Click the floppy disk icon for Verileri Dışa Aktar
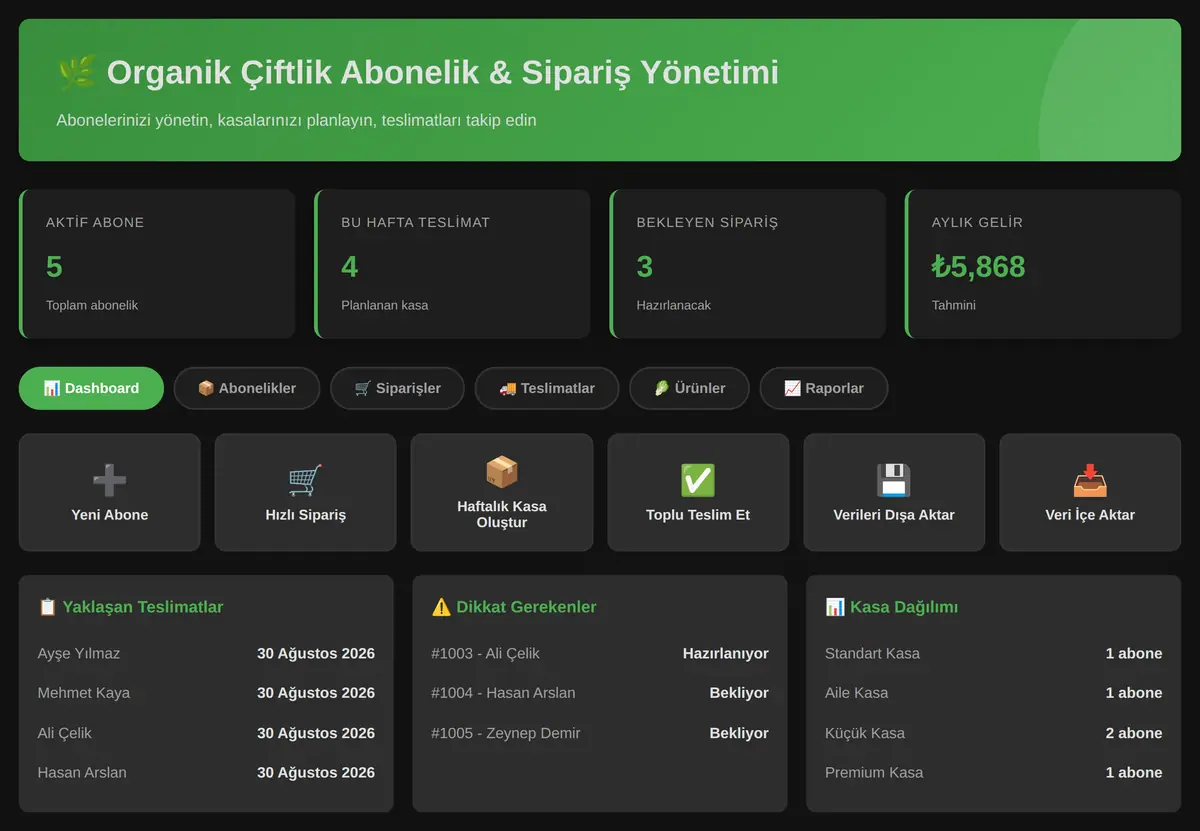The height and width of the screenshot is (831, 1200). tap(894, 480)
